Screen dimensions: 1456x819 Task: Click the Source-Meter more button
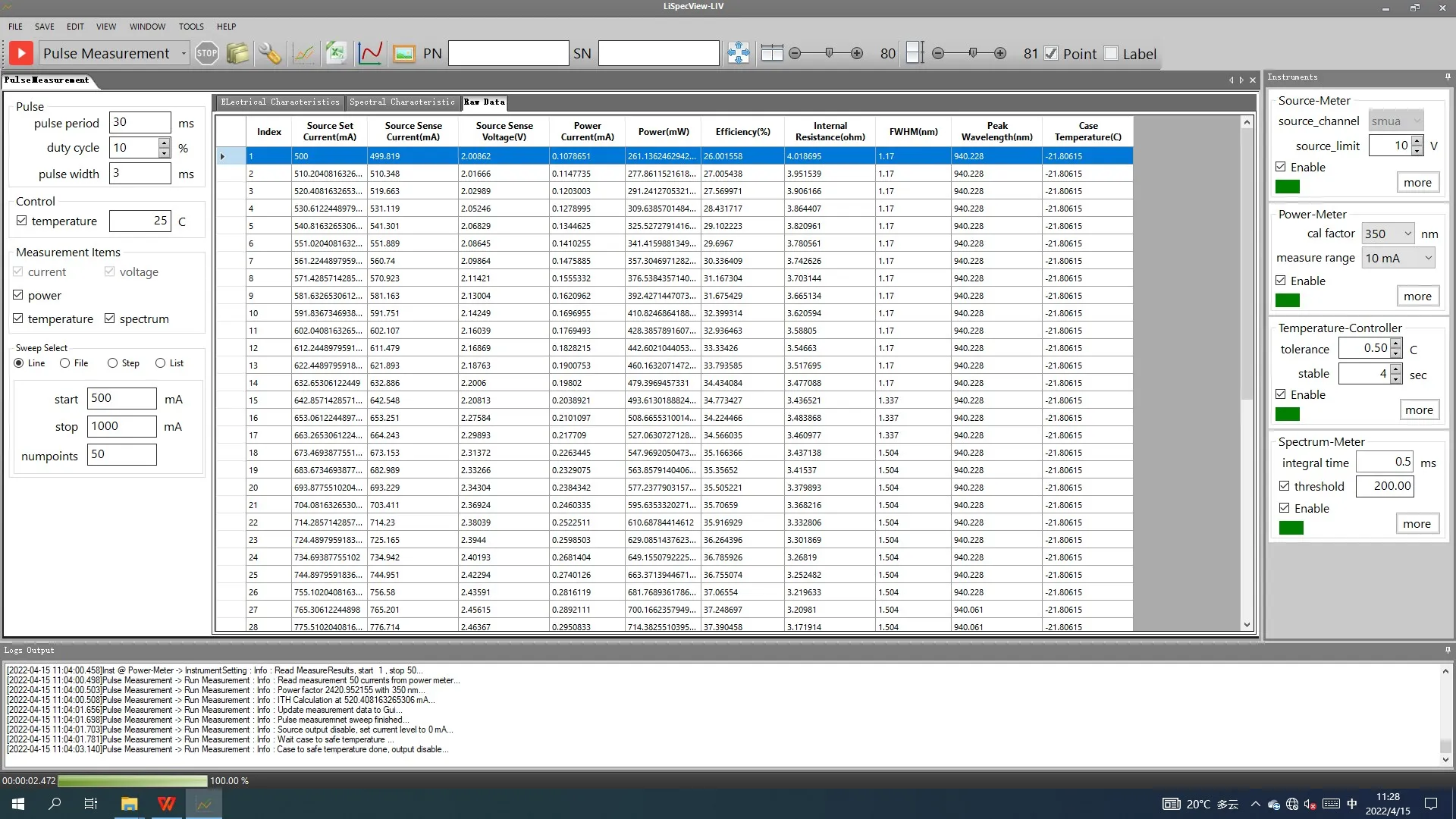click(1417, 183)
